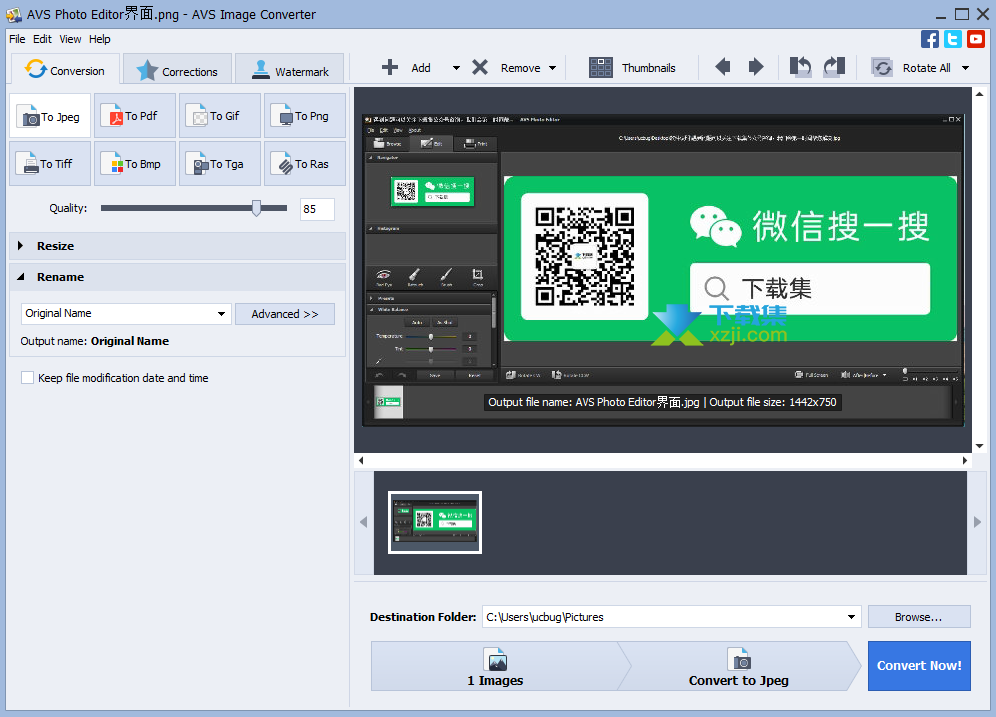Open the Destination Folder dropdown

coord(851,617)
